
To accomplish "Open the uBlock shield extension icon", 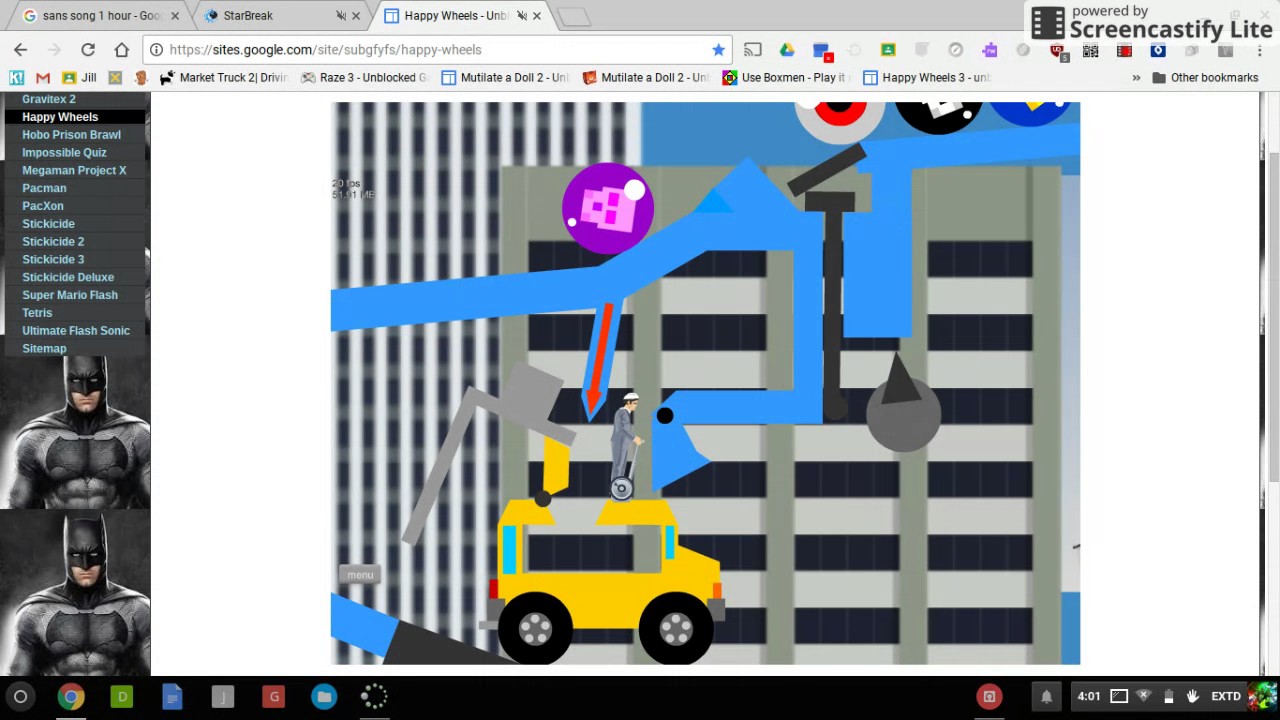I will click(1058, 50).
